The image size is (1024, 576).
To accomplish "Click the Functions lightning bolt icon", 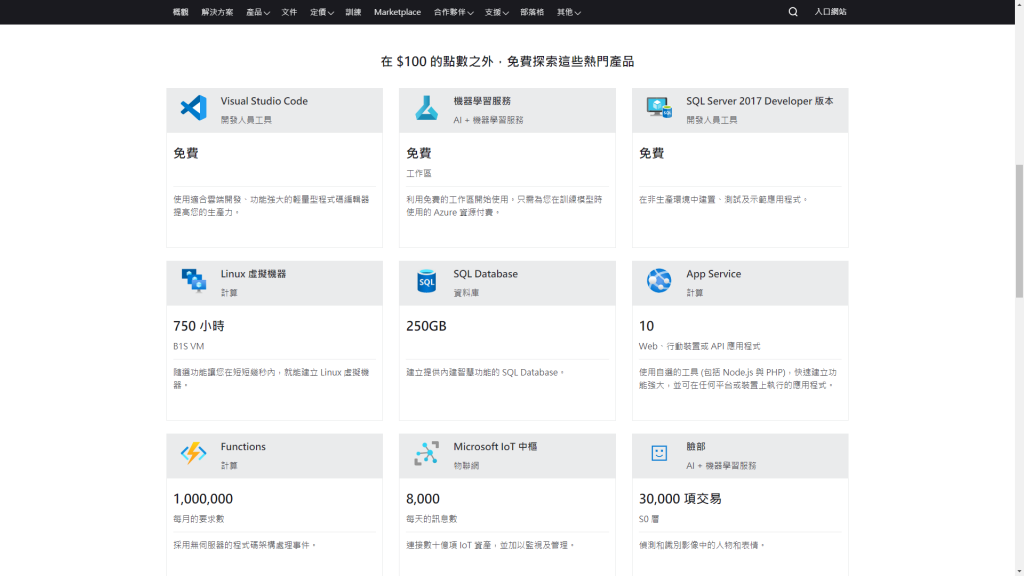I will pyautogui.click(x=193, y=453).
